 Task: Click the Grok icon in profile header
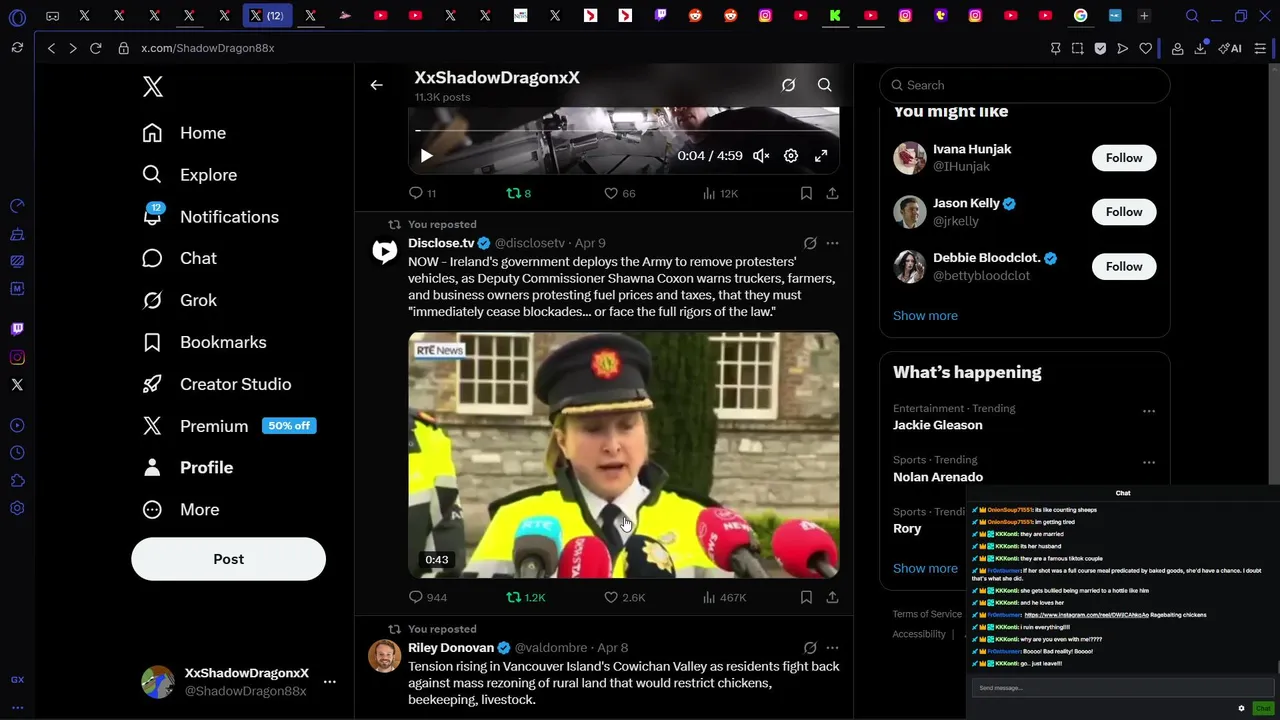[x=788, y=85]
